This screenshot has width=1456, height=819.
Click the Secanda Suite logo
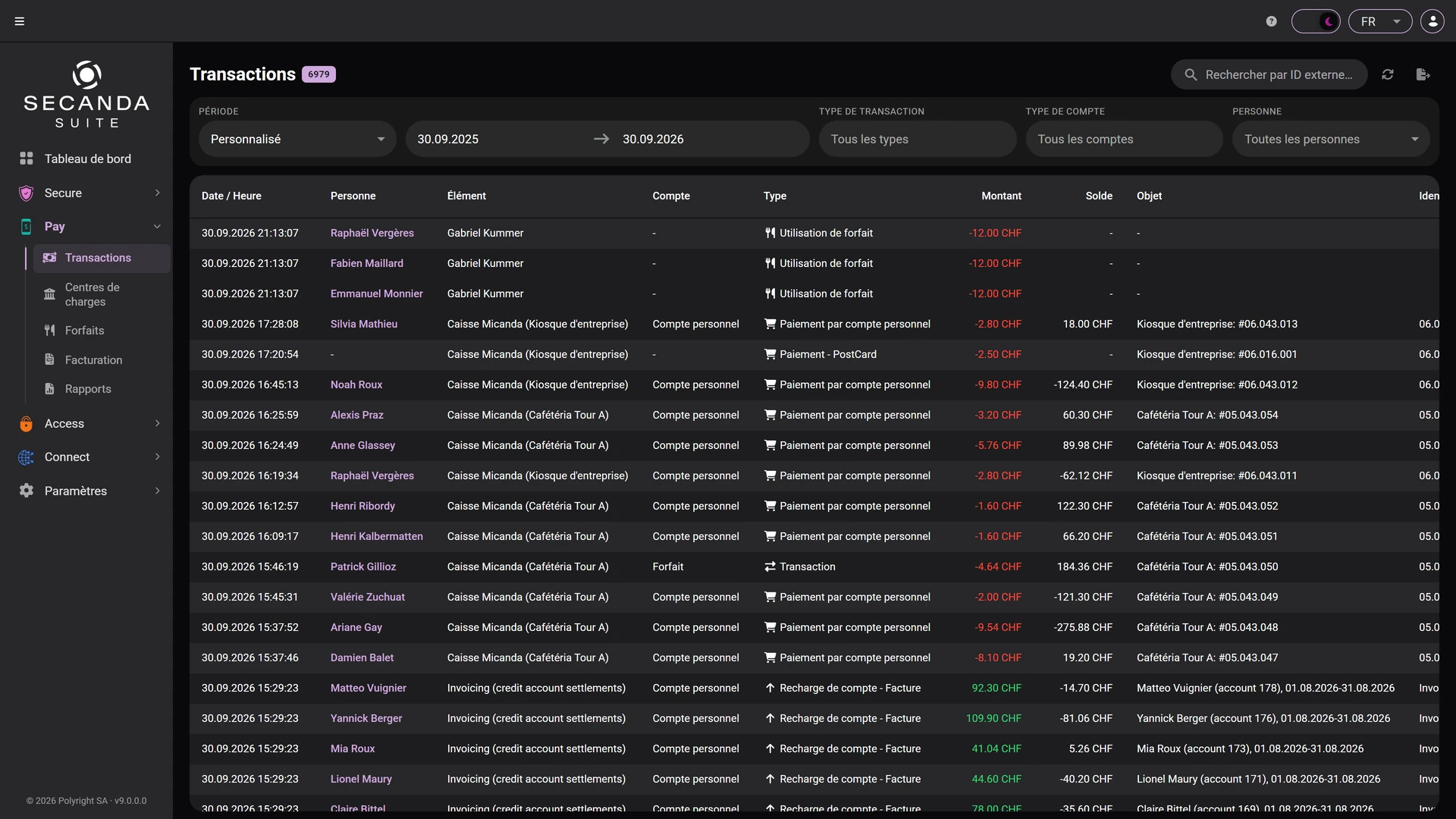click(x=86, y=94)
